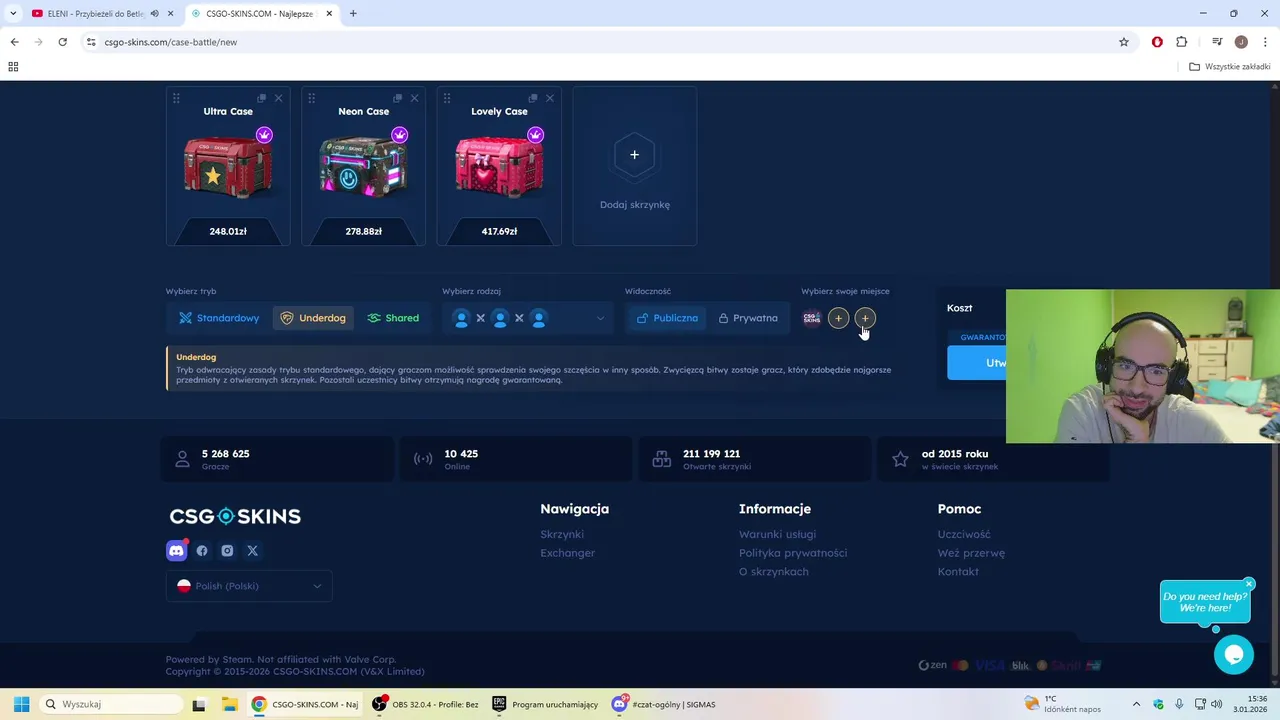Open Polityka prywatności link
Image resolution: width=1280 pixels, height=720 pixels.
[x=793, y=553]
